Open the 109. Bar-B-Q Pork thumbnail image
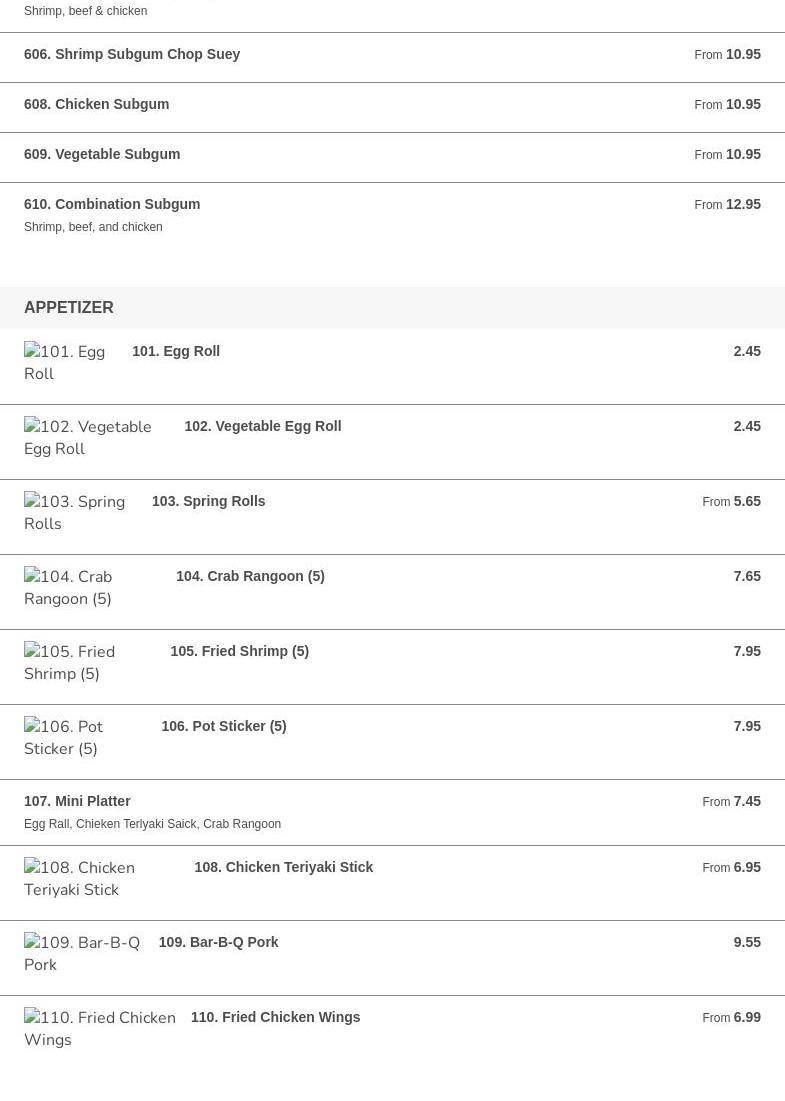The image size is (785, 1101). pos(82,954)
